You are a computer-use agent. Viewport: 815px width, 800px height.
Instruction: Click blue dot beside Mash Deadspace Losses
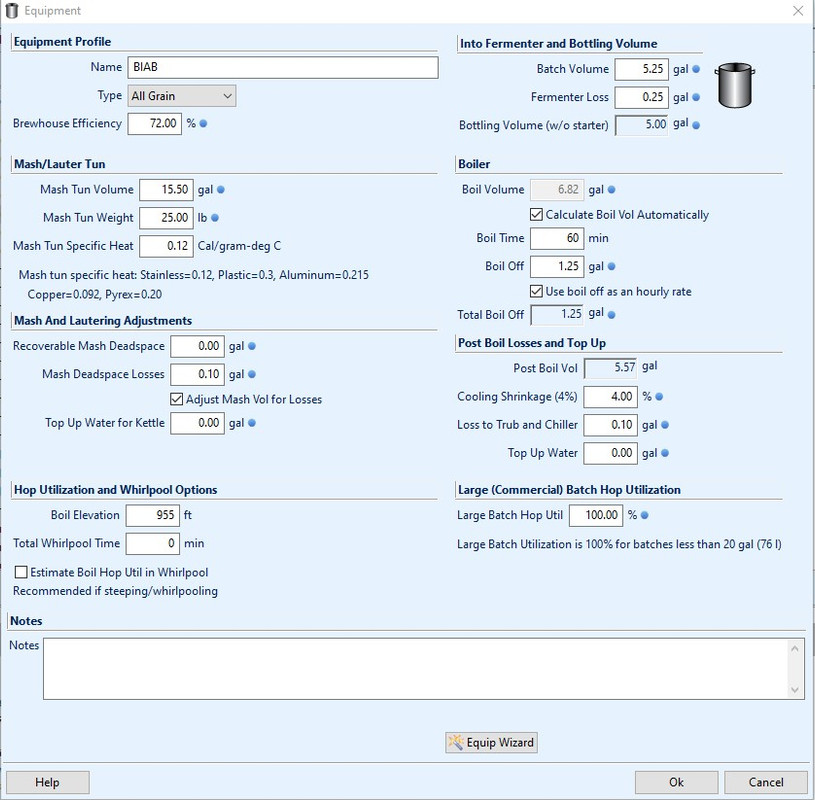point(252,374)
